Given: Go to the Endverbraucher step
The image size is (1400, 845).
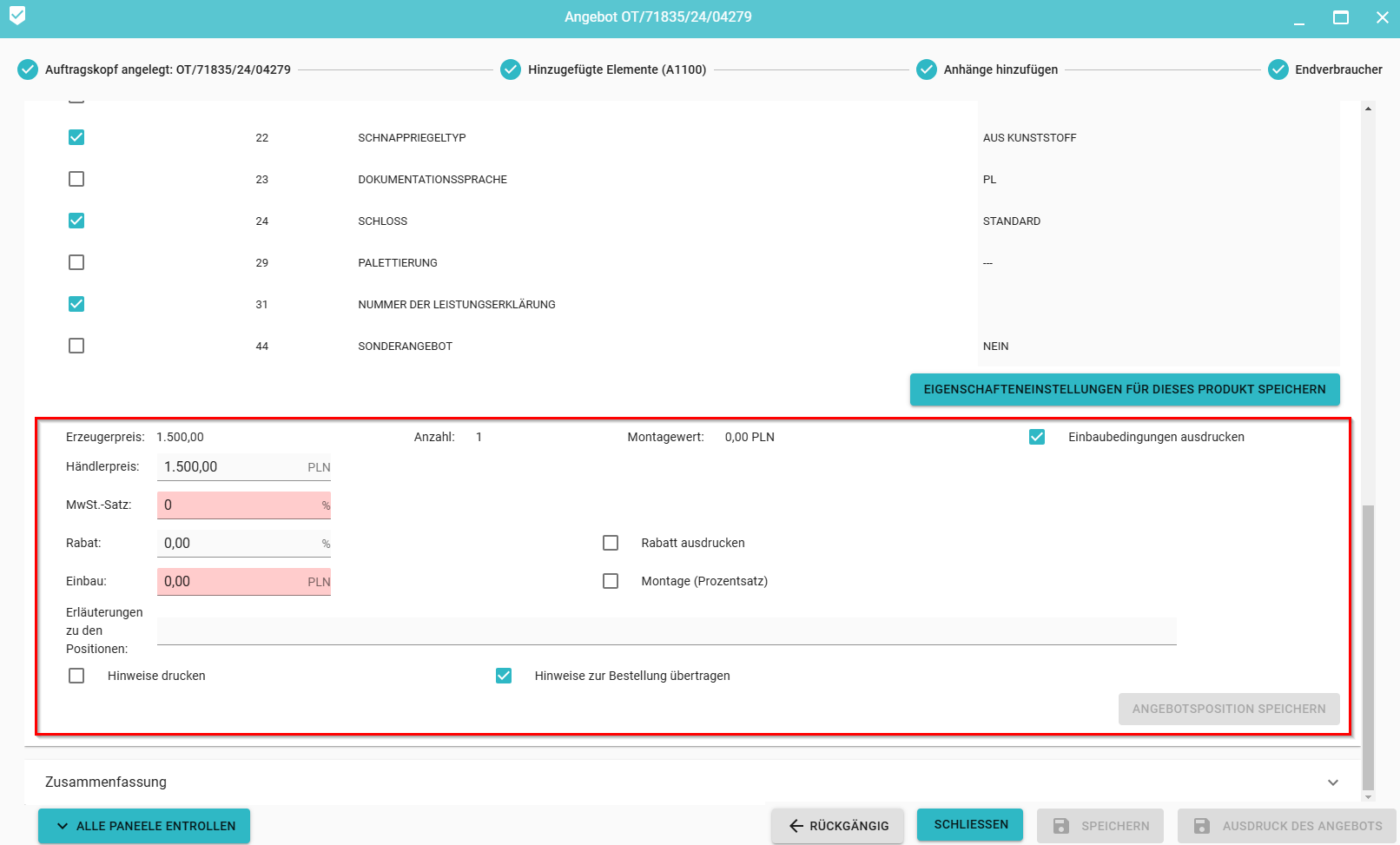Looking at the screenshot, I should pos(1337,69).
